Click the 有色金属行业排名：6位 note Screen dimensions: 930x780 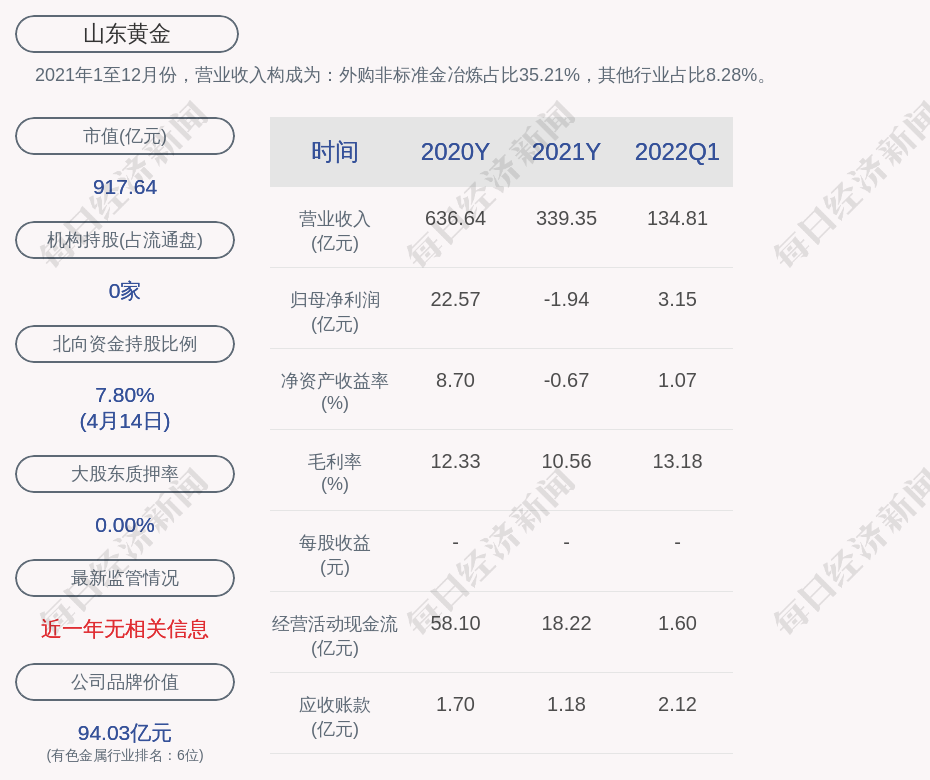click(x=125, y=755)
